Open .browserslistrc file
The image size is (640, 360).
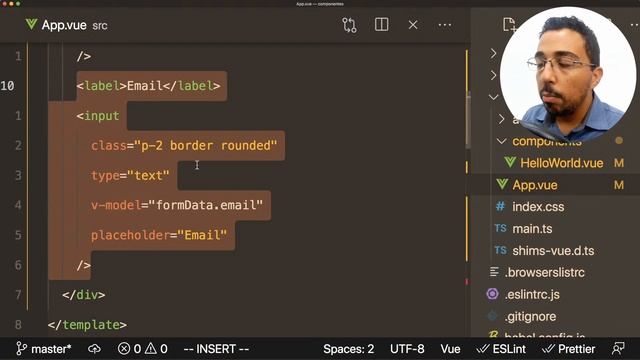[x=544, y=272]
